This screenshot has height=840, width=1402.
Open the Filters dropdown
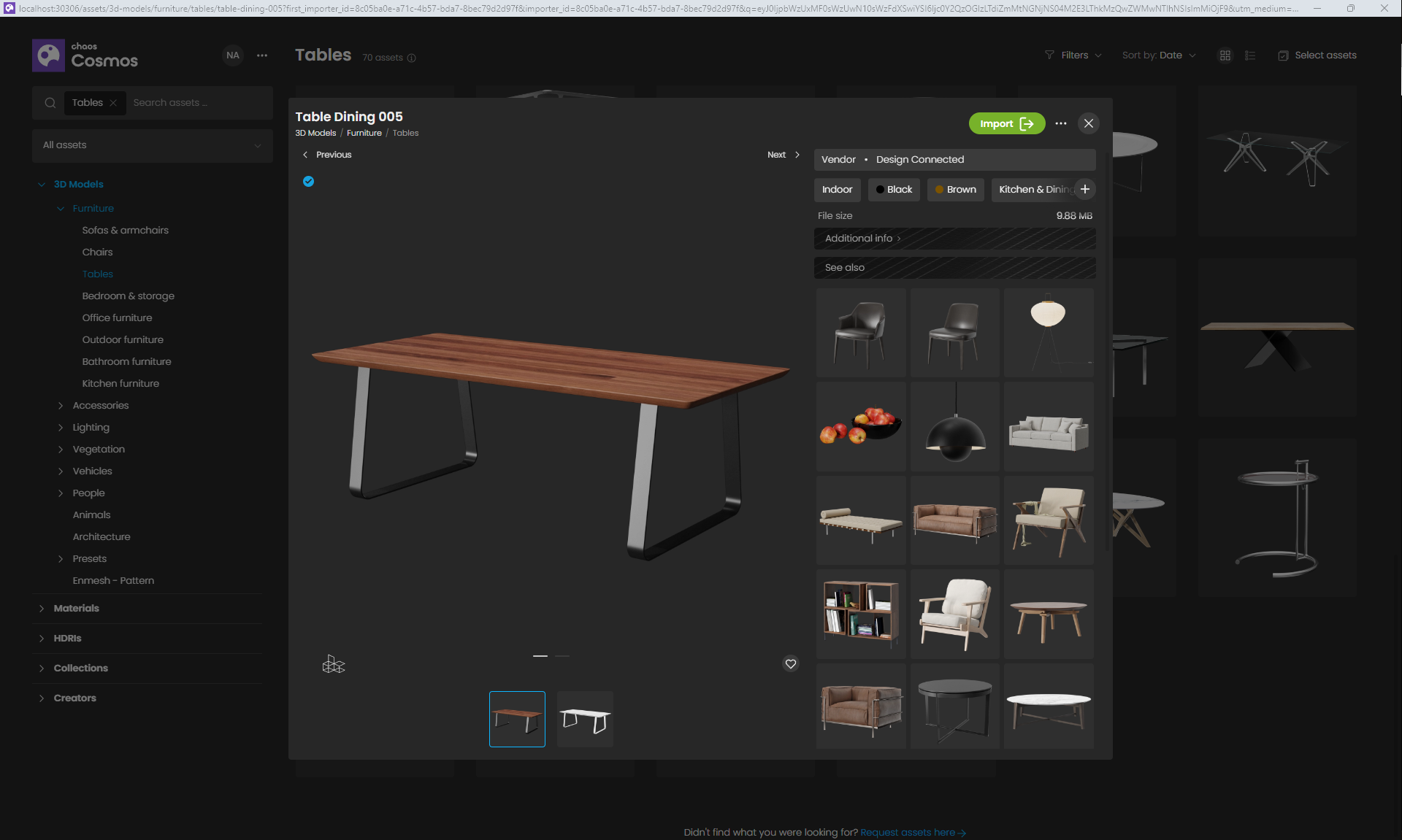point(1073,55)
